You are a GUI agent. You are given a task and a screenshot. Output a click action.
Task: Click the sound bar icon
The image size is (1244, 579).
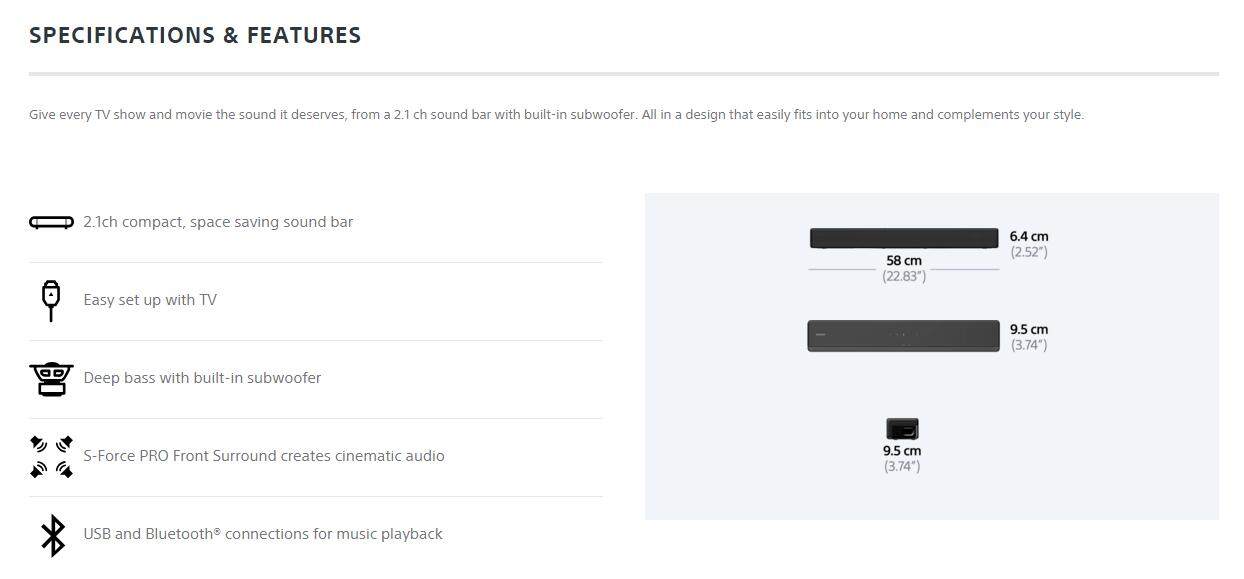click(51, 222)
